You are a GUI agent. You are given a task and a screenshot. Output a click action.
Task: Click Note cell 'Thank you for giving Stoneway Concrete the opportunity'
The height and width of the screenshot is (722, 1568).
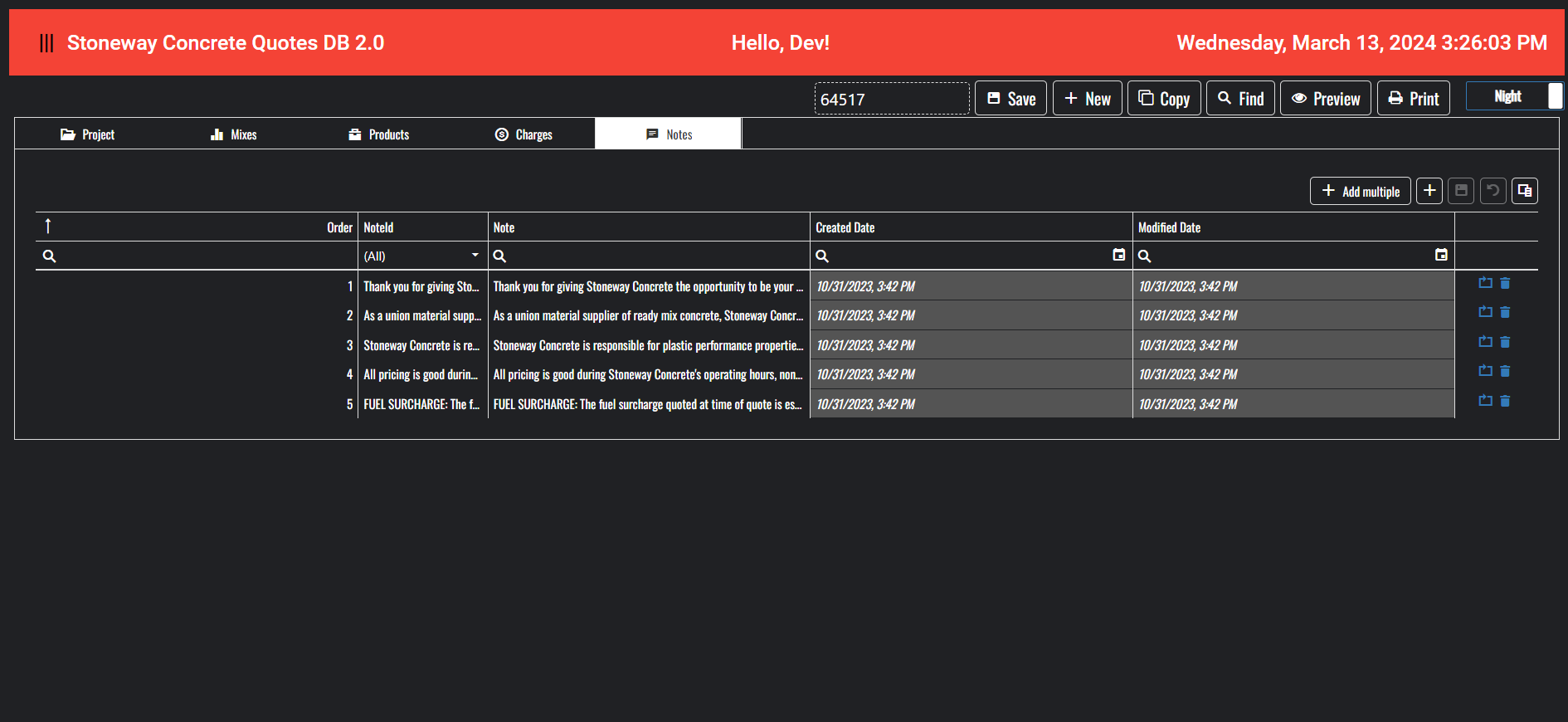tap(649, 286)
